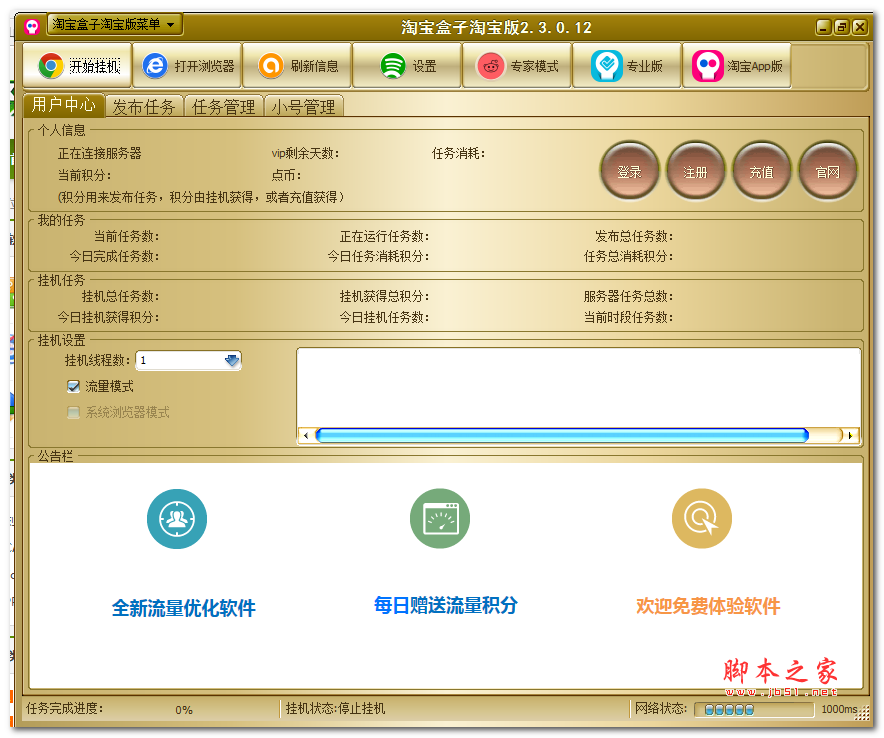Click the 服务器任务总数 label
Screen dimensions: 884x738
(629, 296)
